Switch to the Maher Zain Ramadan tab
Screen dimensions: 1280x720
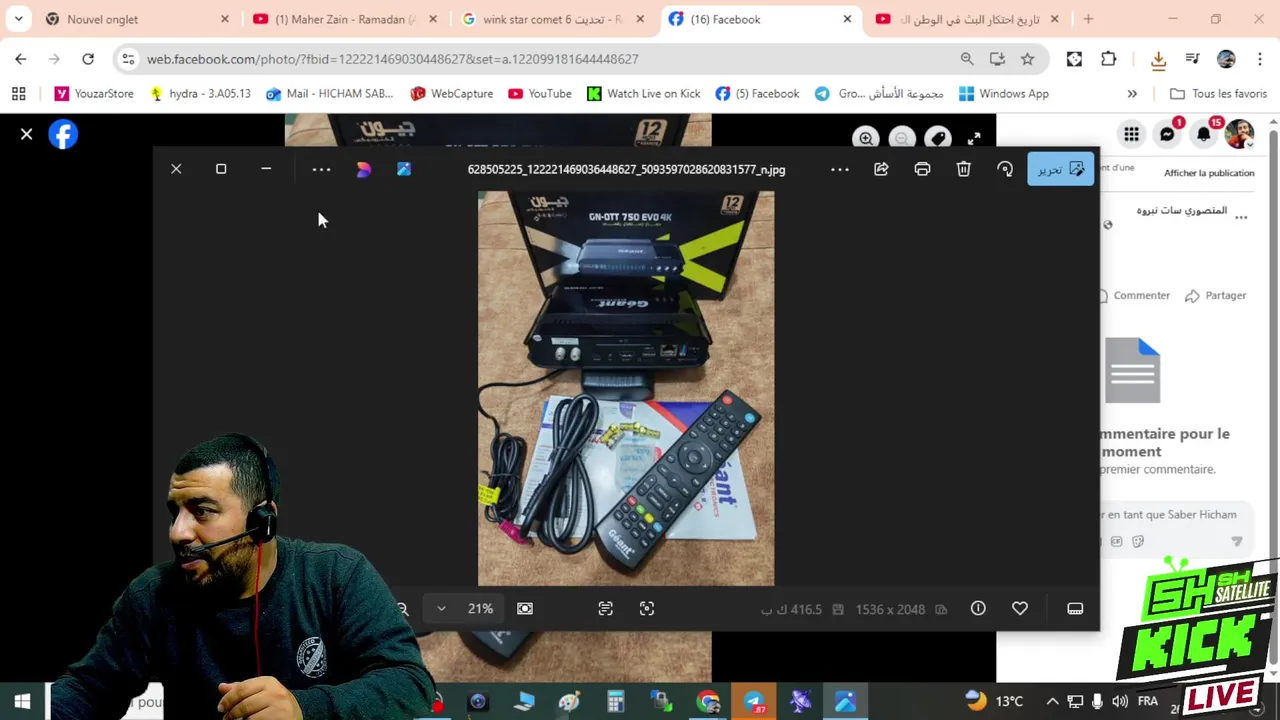point(345,19)
